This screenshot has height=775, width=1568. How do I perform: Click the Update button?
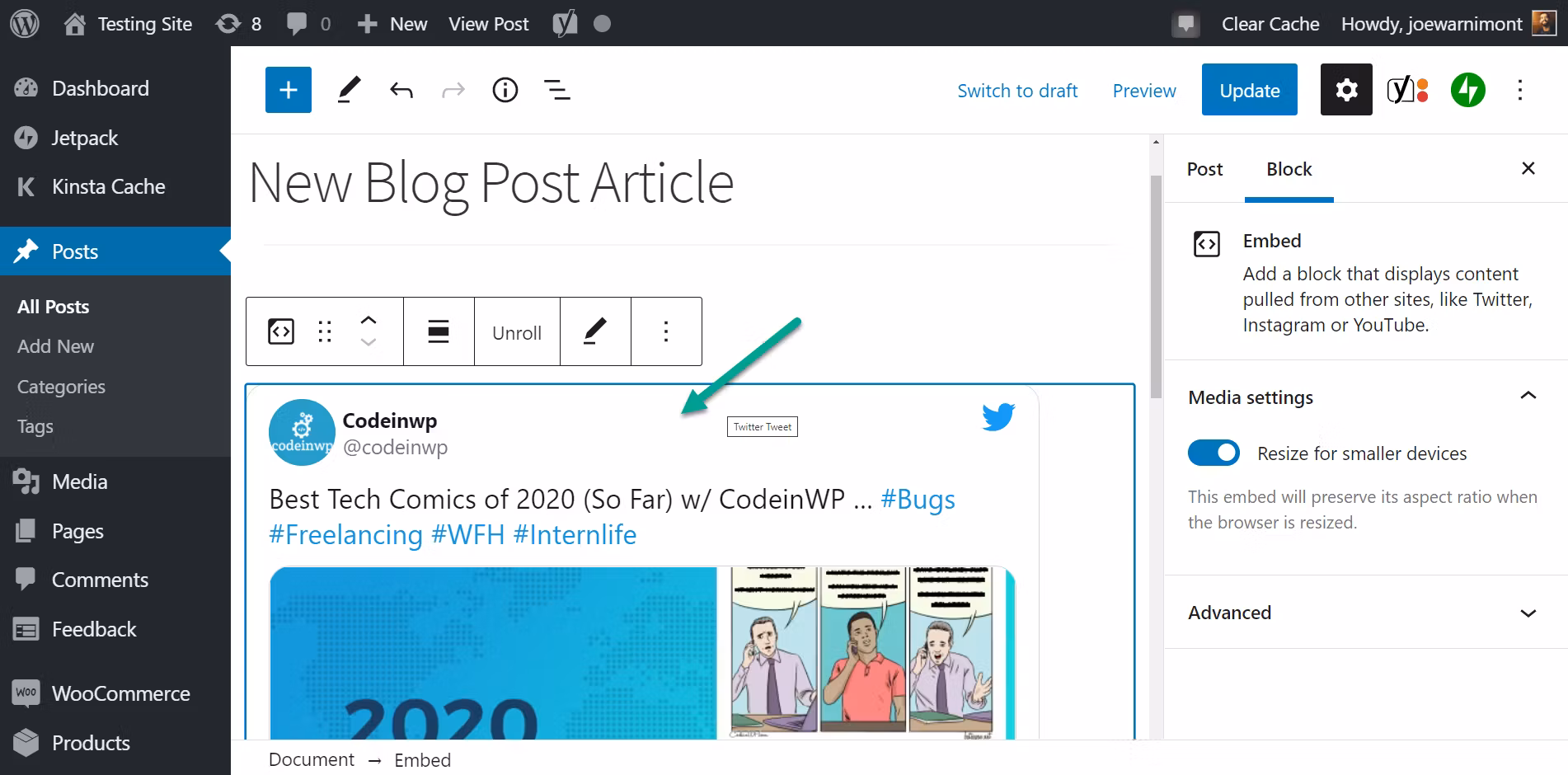click(x=1249, y=90)
